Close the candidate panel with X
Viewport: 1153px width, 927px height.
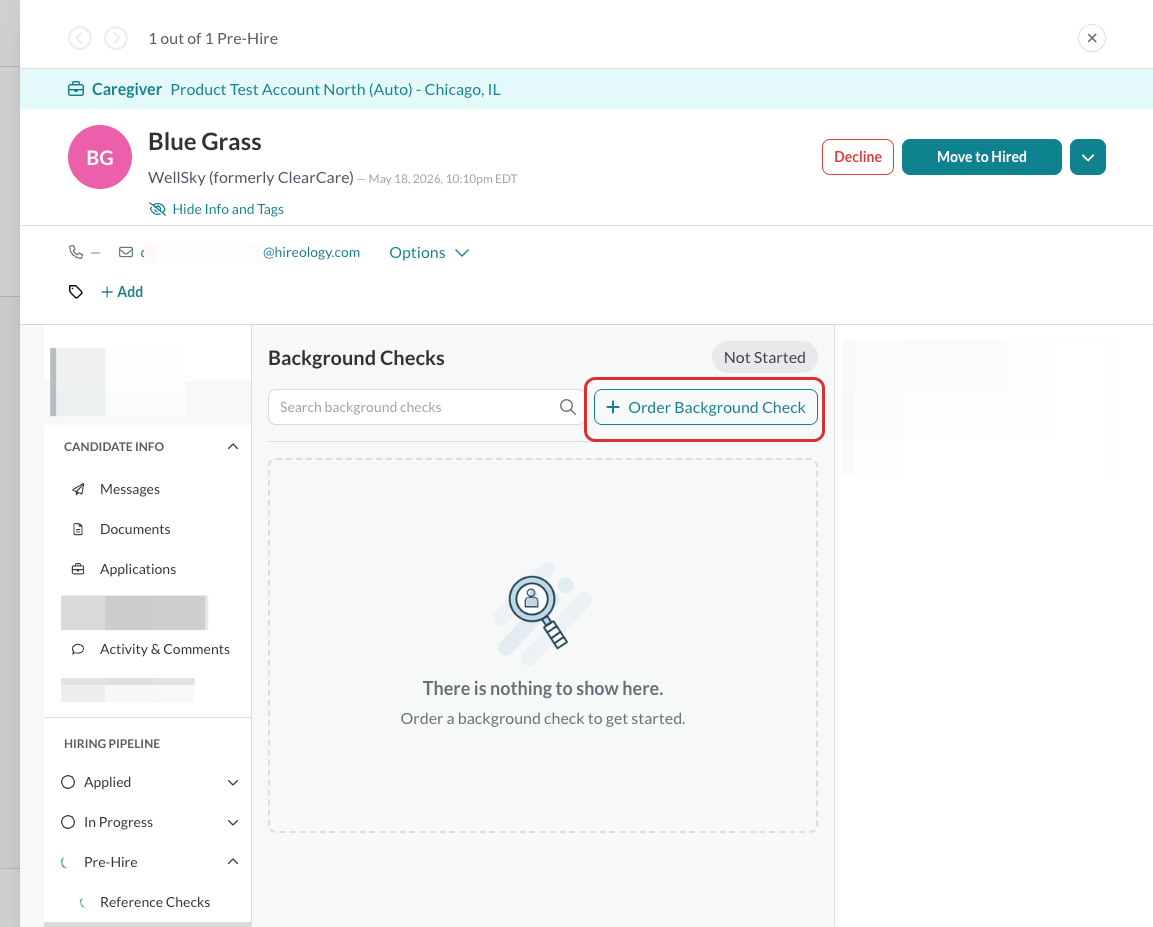1092,38
